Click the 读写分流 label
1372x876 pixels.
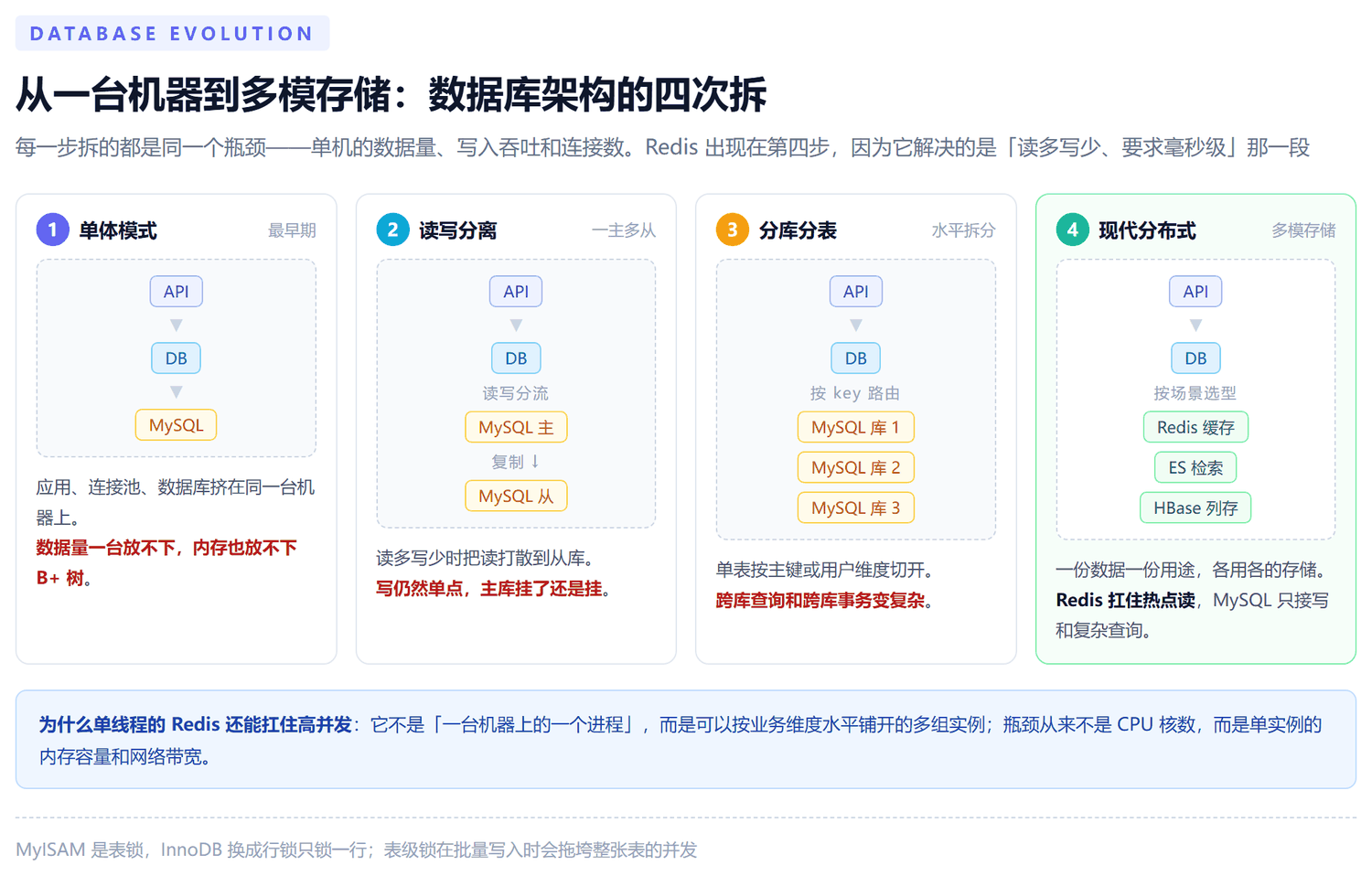516,393
